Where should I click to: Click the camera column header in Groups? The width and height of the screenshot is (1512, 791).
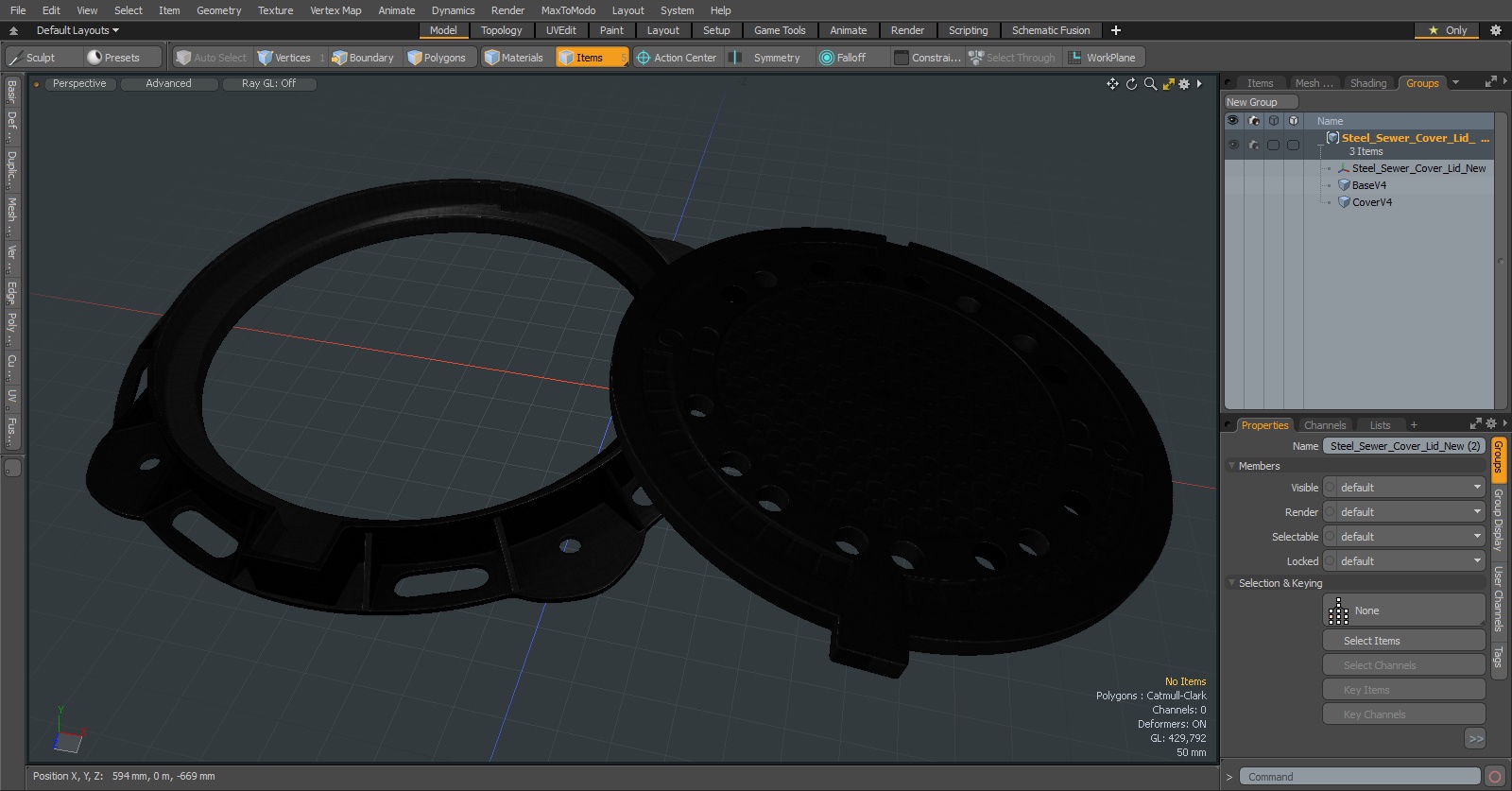click(x=1254, y=121)
